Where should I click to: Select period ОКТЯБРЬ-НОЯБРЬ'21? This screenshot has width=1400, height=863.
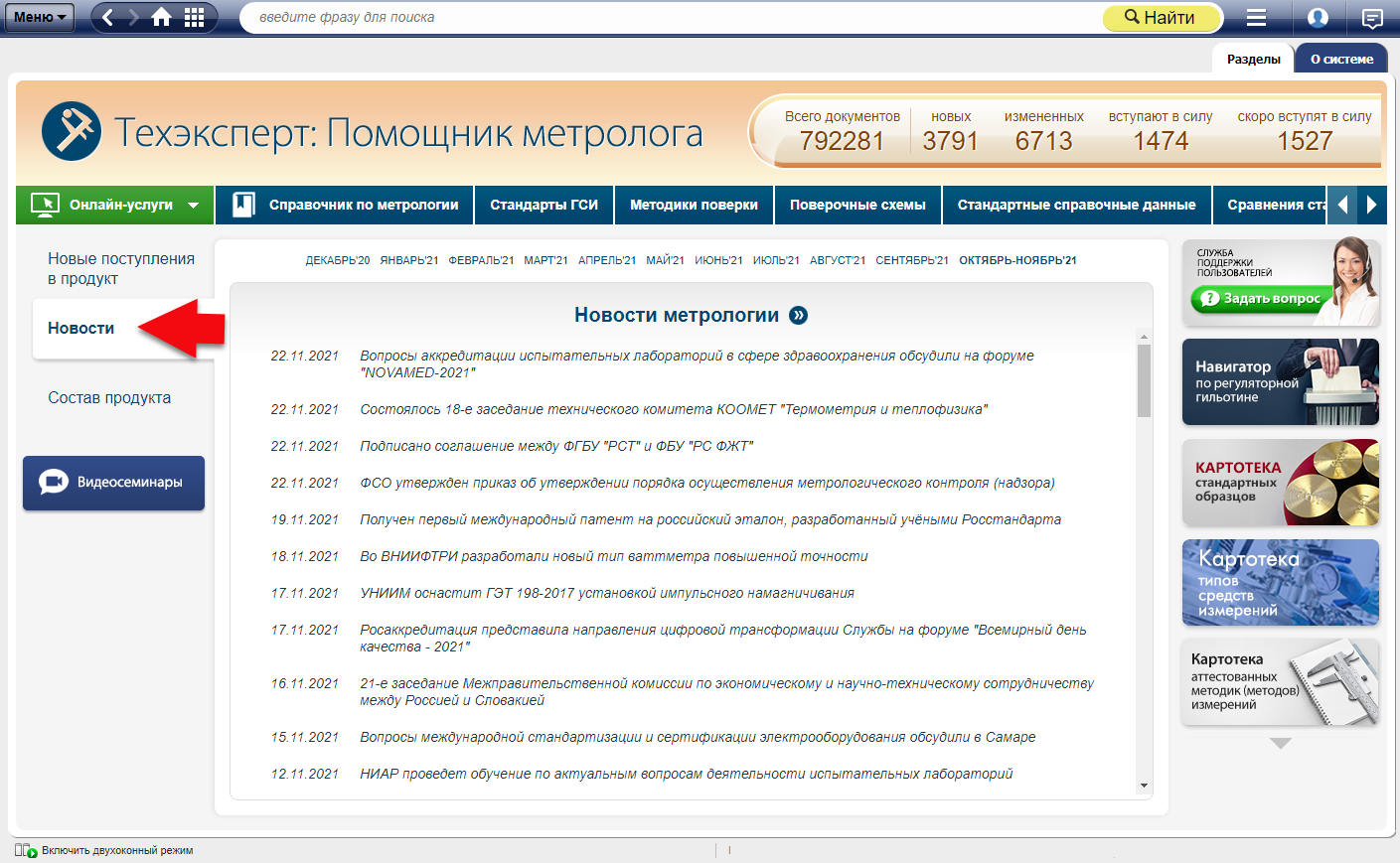click(x=1017, y=260)
